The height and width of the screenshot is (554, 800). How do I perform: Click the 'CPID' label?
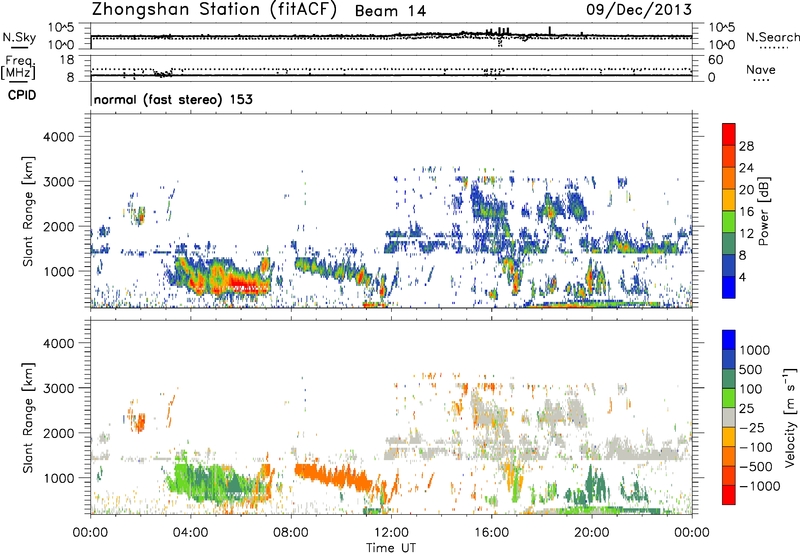click(x=22, y=95)
